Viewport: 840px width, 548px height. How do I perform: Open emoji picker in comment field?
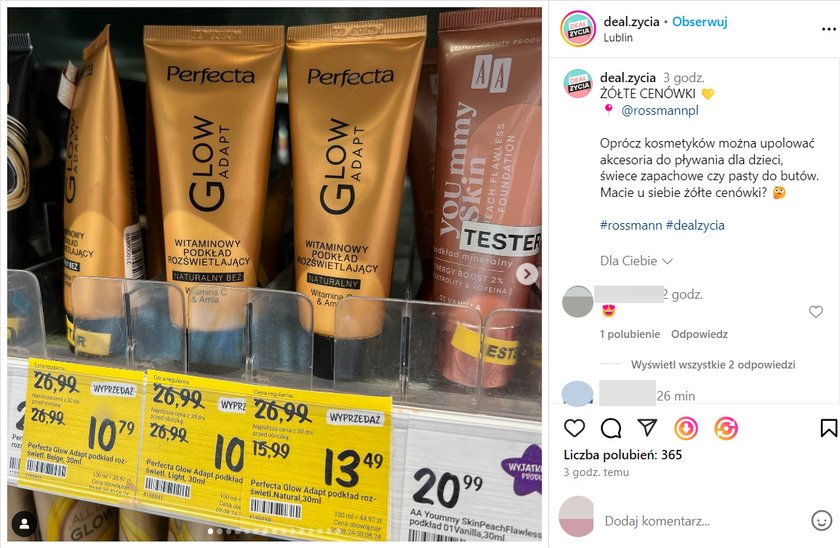point(821,520)
